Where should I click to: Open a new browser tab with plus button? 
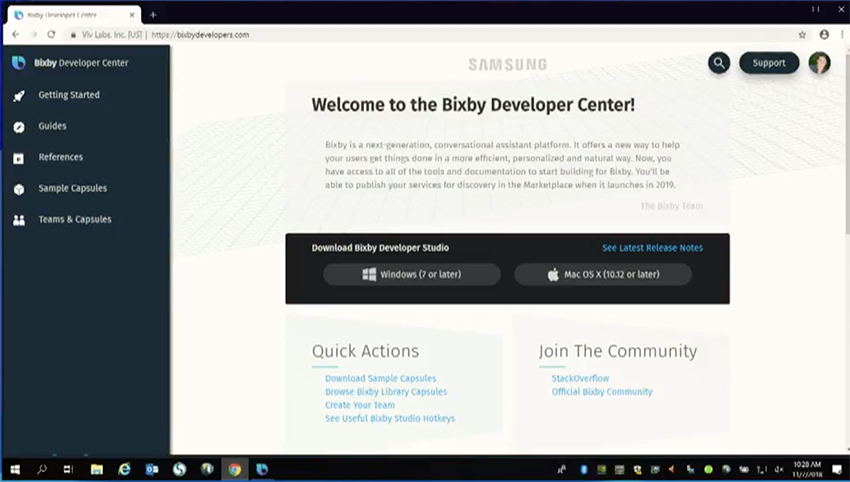coord(153,15)
